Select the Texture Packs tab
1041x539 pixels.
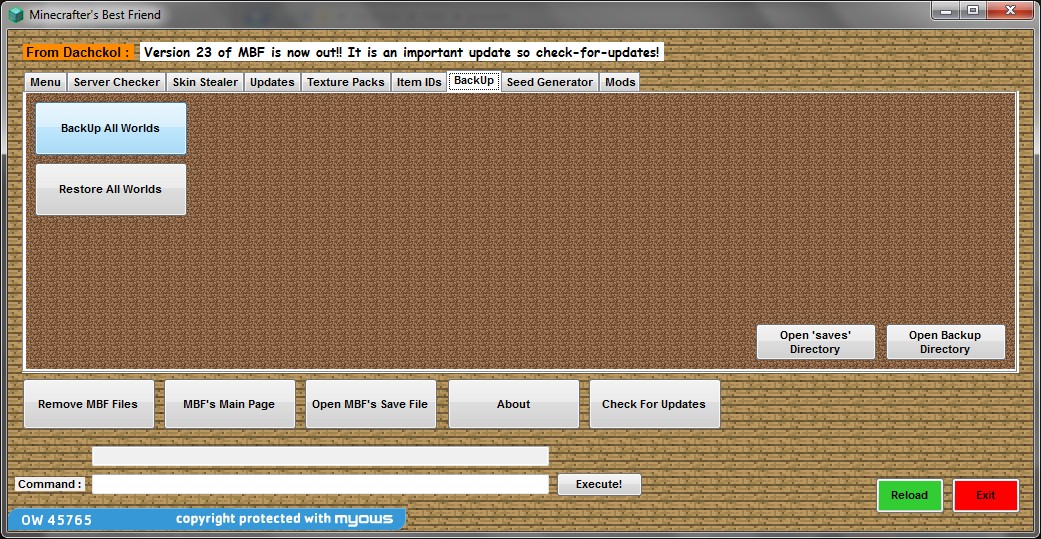click(345, 82)
